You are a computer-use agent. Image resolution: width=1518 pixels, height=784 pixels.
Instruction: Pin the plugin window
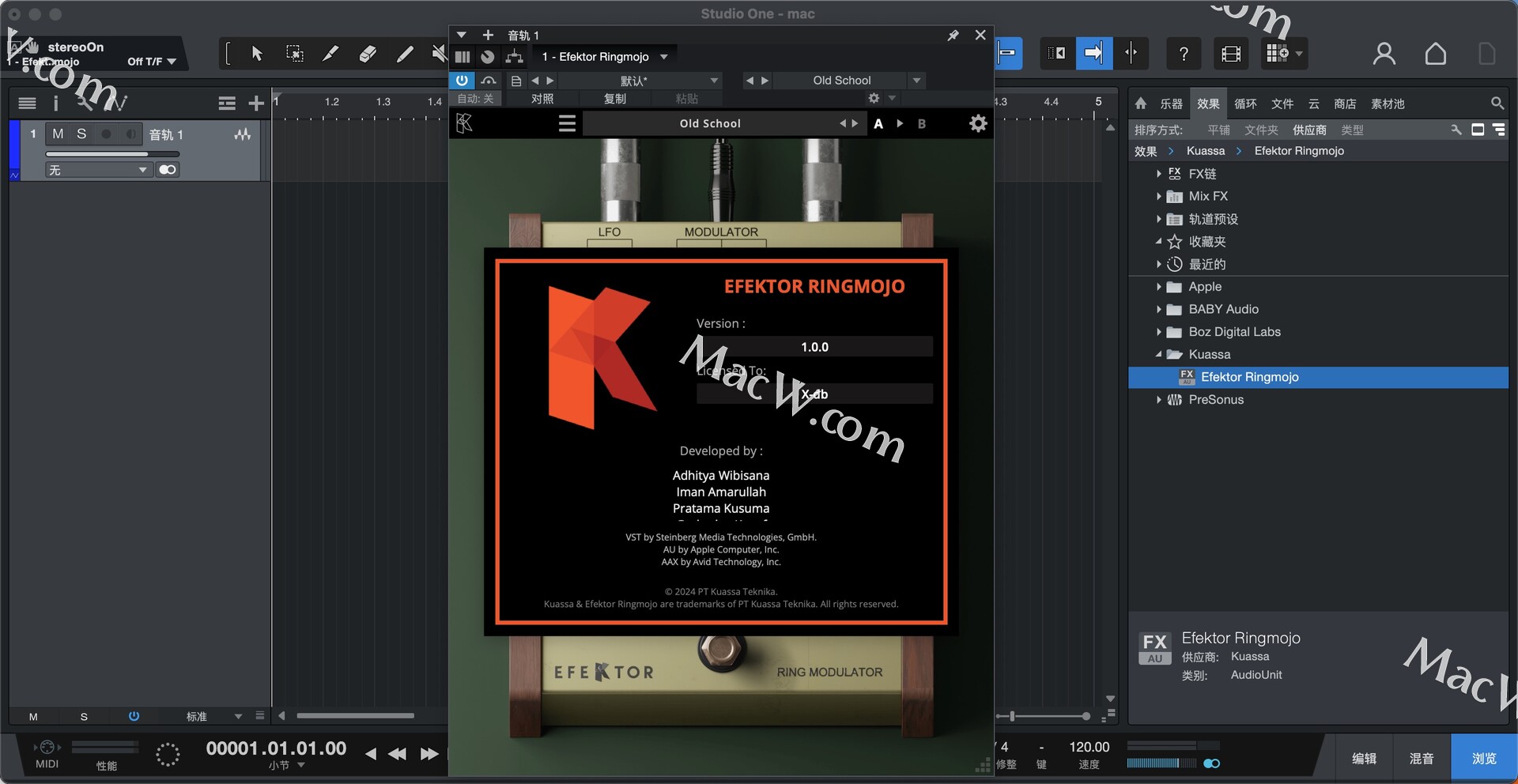click(x=953, y=36)
